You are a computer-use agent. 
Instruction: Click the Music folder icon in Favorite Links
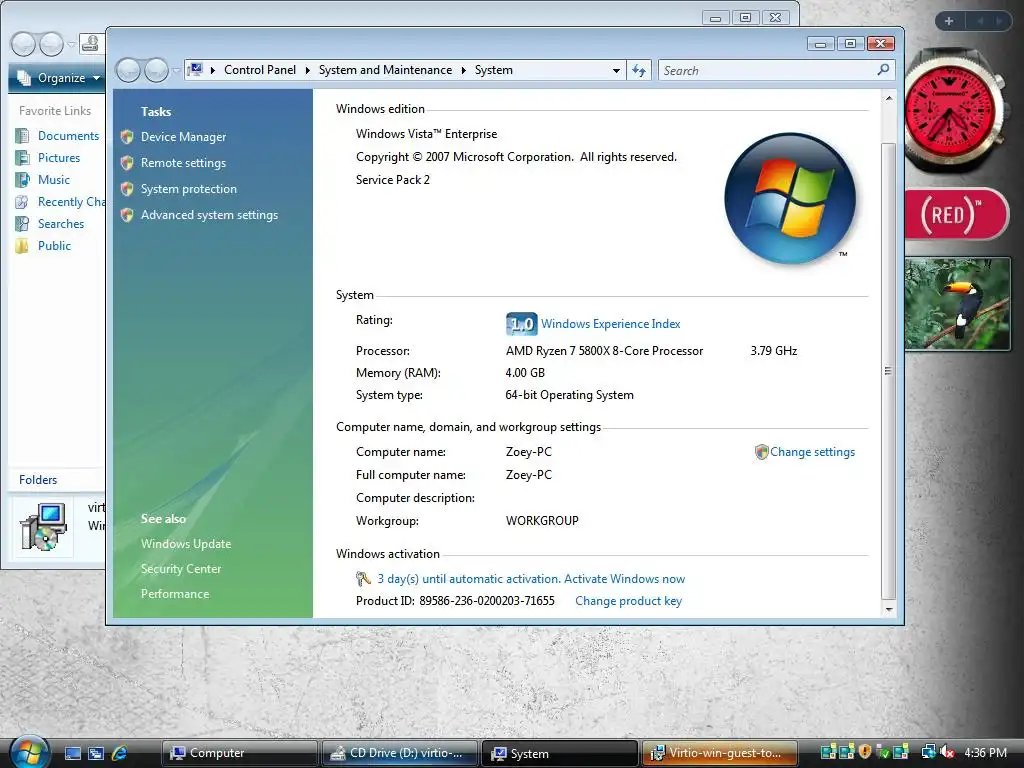pos(22,180)
